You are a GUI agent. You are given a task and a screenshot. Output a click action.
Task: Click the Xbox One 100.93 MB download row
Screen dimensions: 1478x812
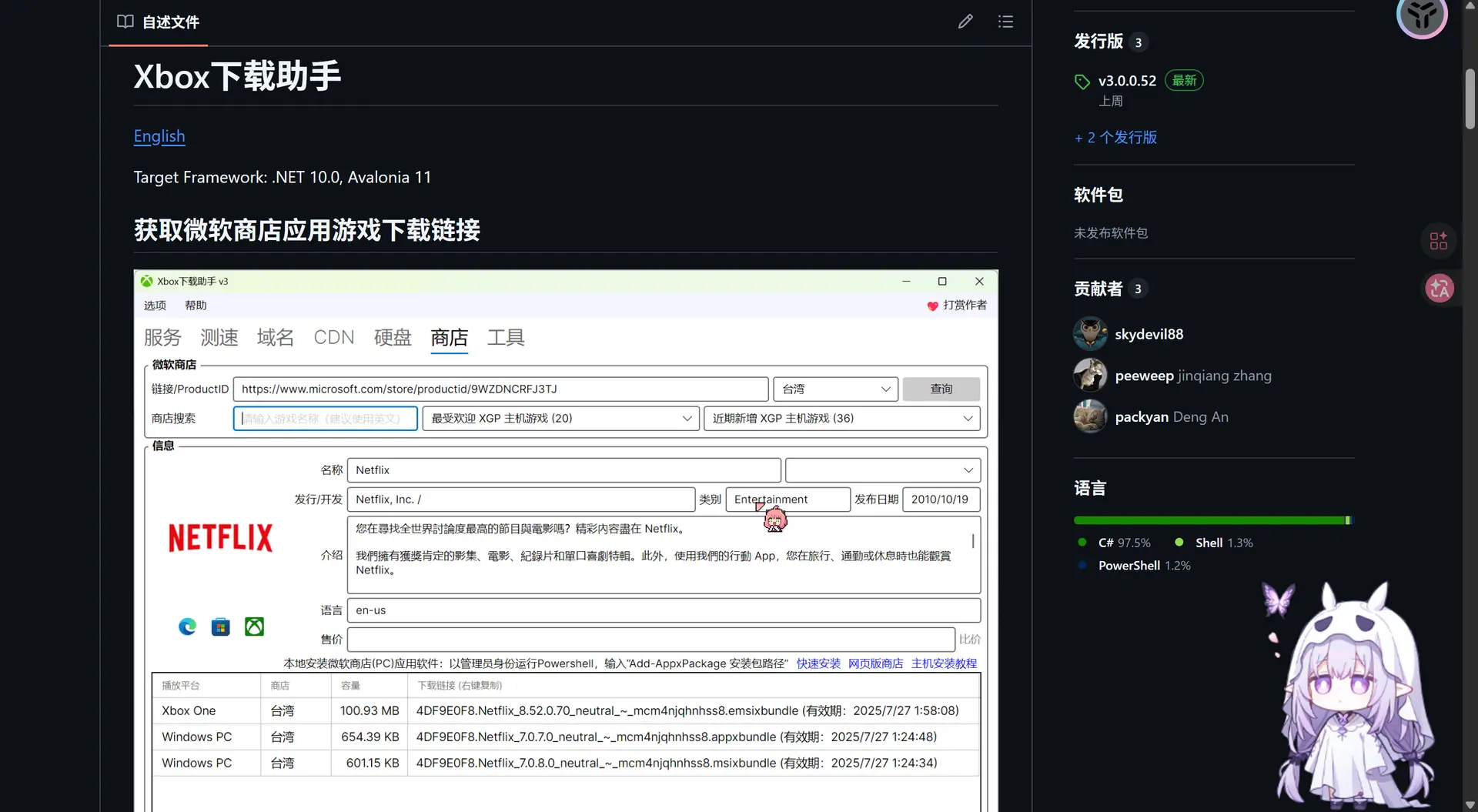[566, 711]
